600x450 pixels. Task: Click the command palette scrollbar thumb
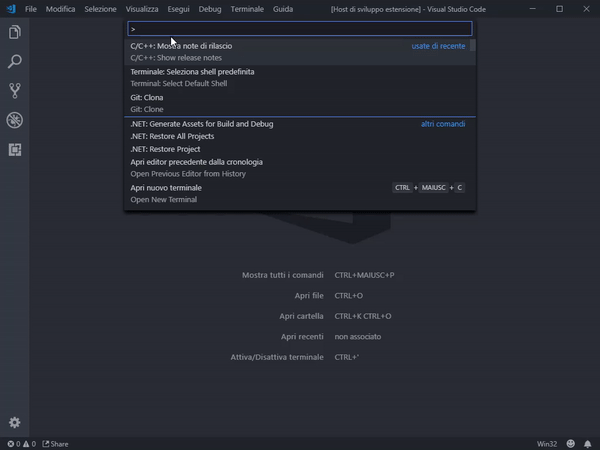point(473,45)
